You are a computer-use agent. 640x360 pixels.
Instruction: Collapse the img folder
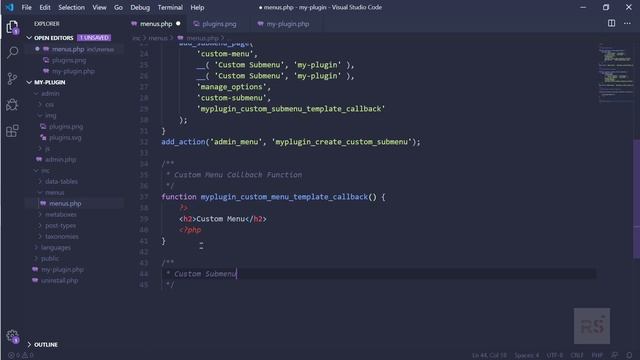point(50,115)
